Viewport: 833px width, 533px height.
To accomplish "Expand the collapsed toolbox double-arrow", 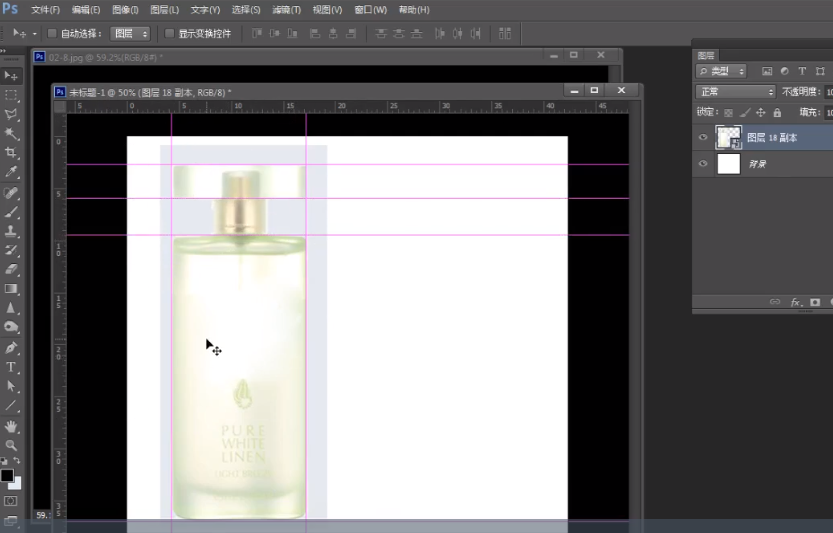I will [3, 52].
